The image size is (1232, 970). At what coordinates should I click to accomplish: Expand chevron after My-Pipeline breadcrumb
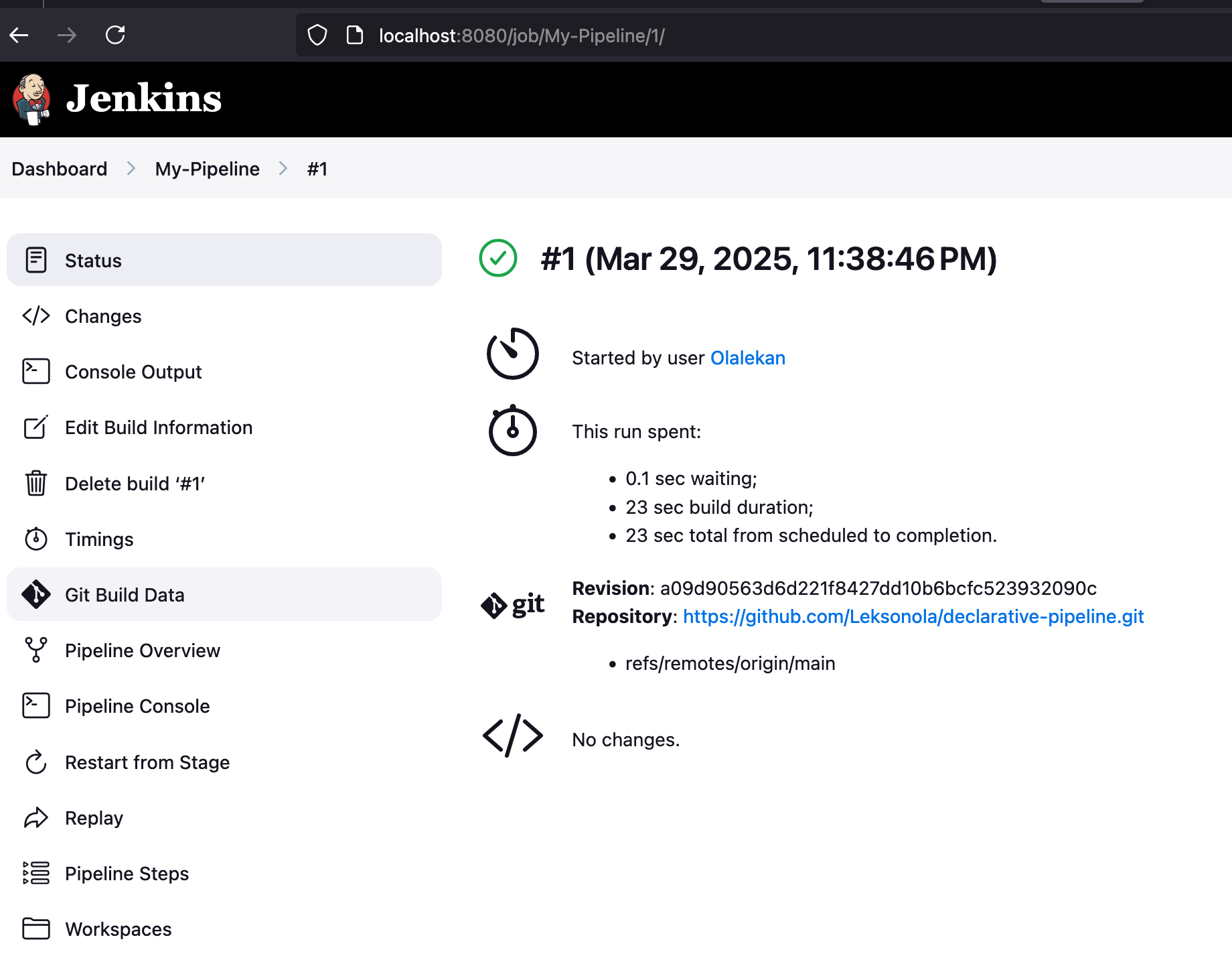point(283,169)
